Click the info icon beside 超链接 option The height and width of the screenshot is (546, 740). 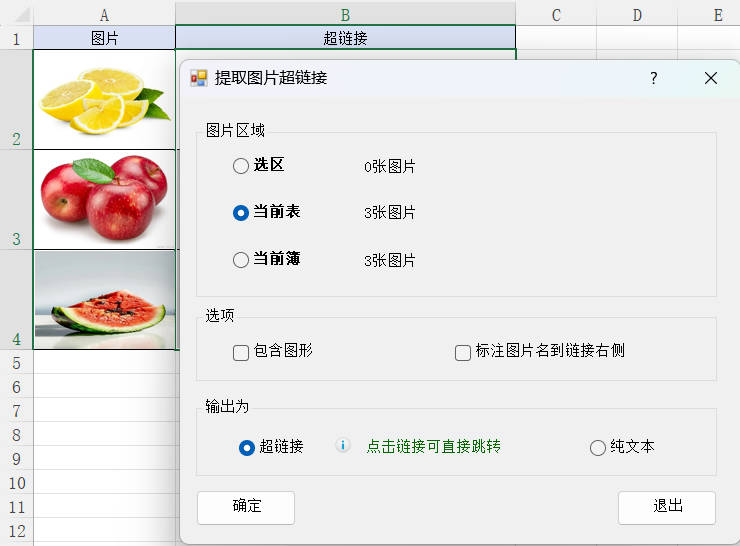point(343,446)
